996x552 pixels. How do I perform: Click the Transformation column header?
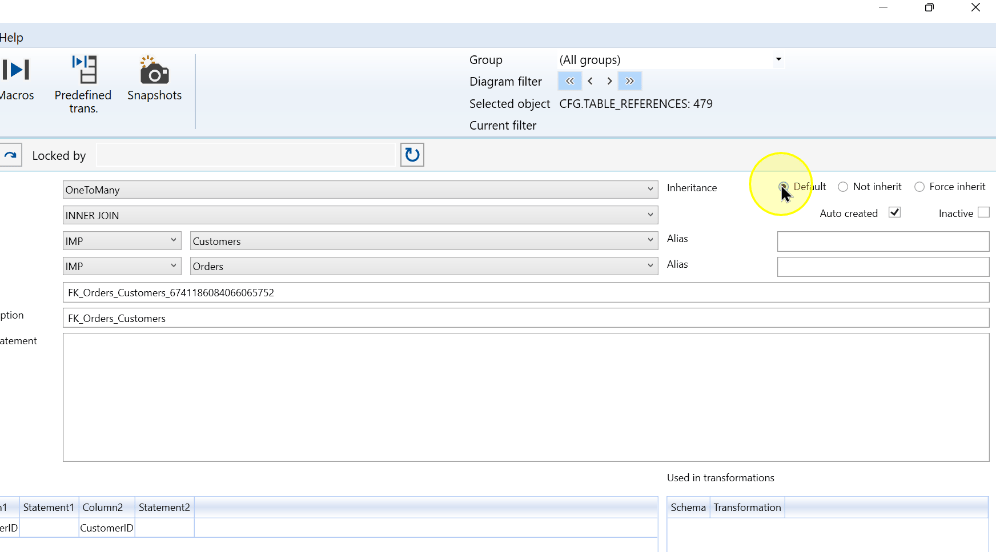tap(747, 508)
